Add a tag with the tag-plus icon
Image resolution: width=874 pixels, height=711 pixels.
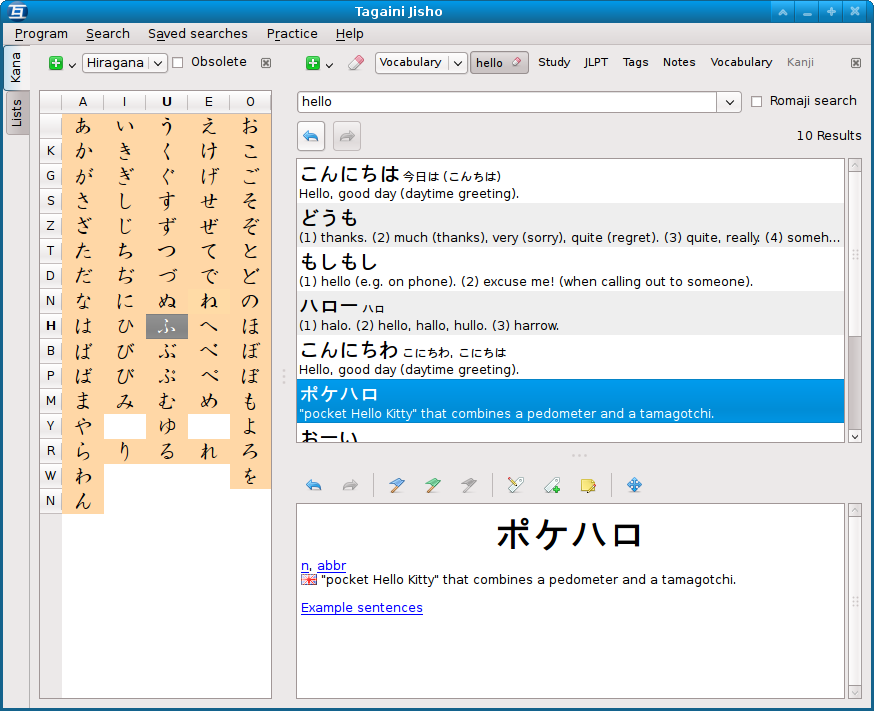coord(552,485)
